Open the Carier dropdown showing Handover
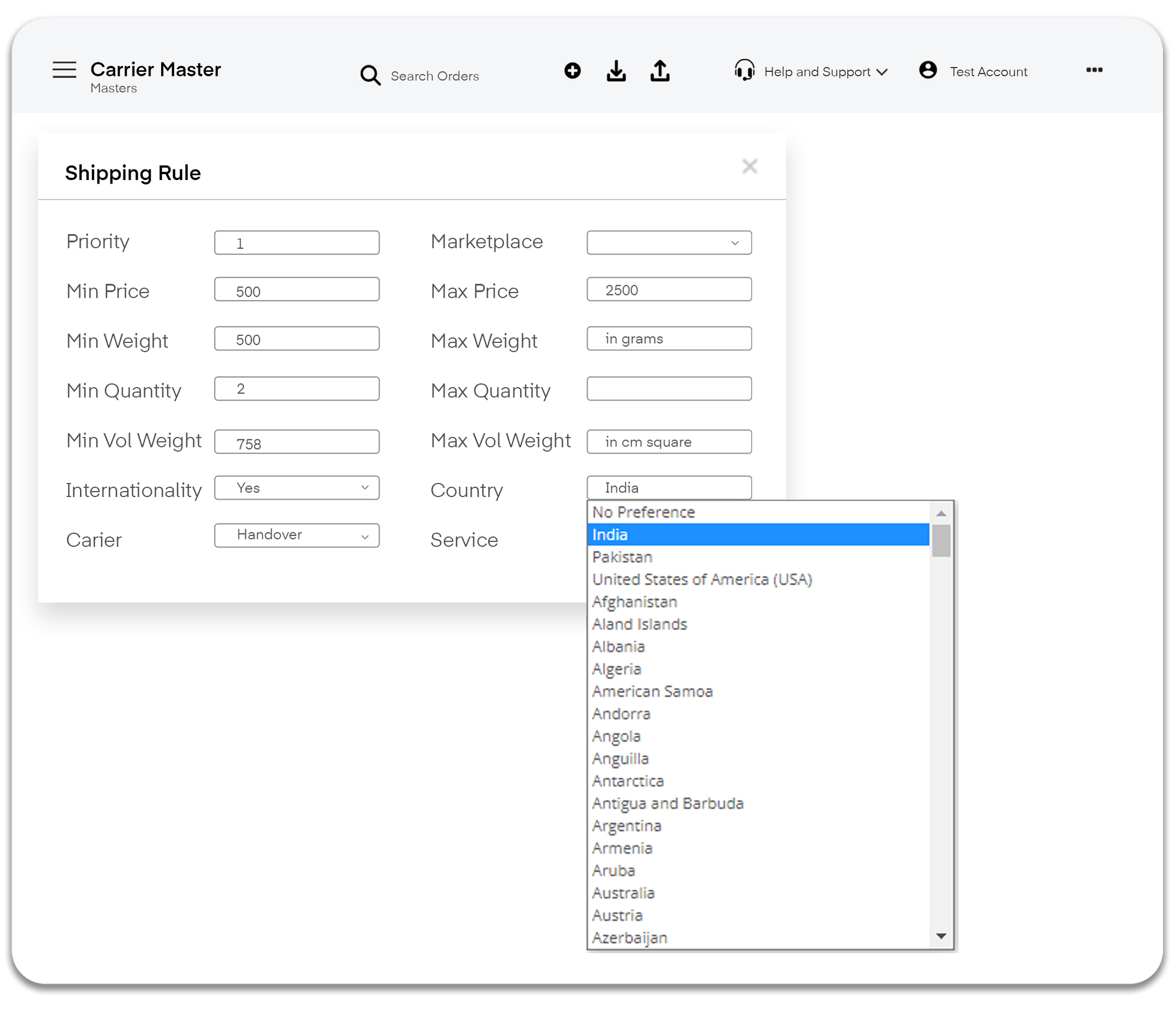 pyautogui.click(x=296, y=535)
